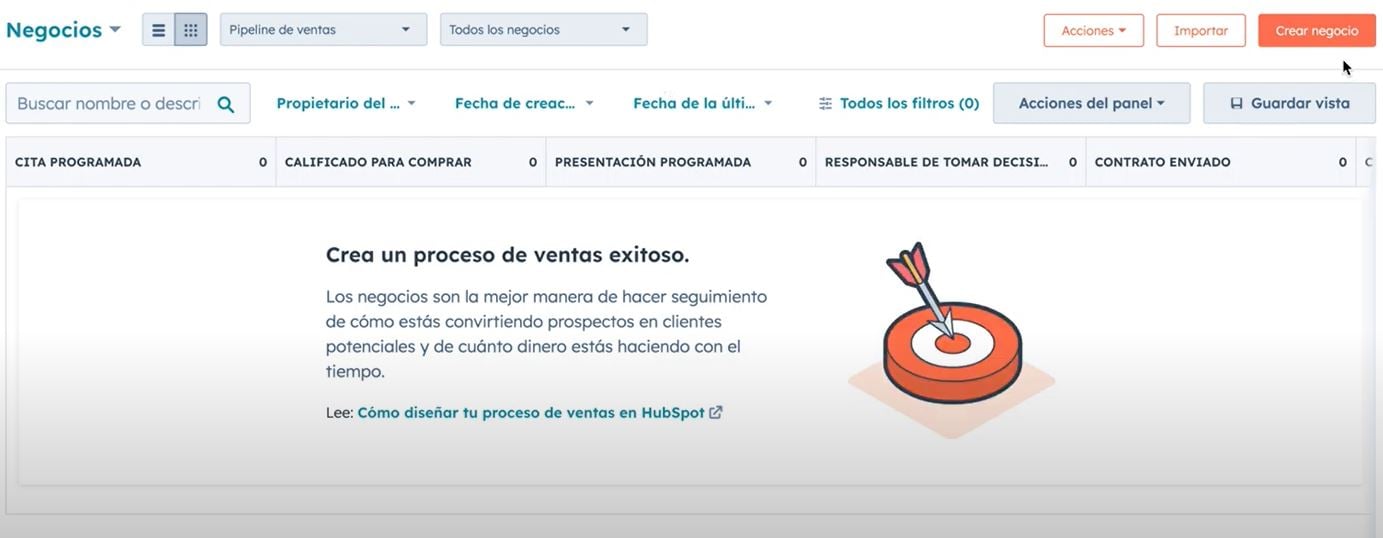Expand Acciones del panel menu

1092,103
